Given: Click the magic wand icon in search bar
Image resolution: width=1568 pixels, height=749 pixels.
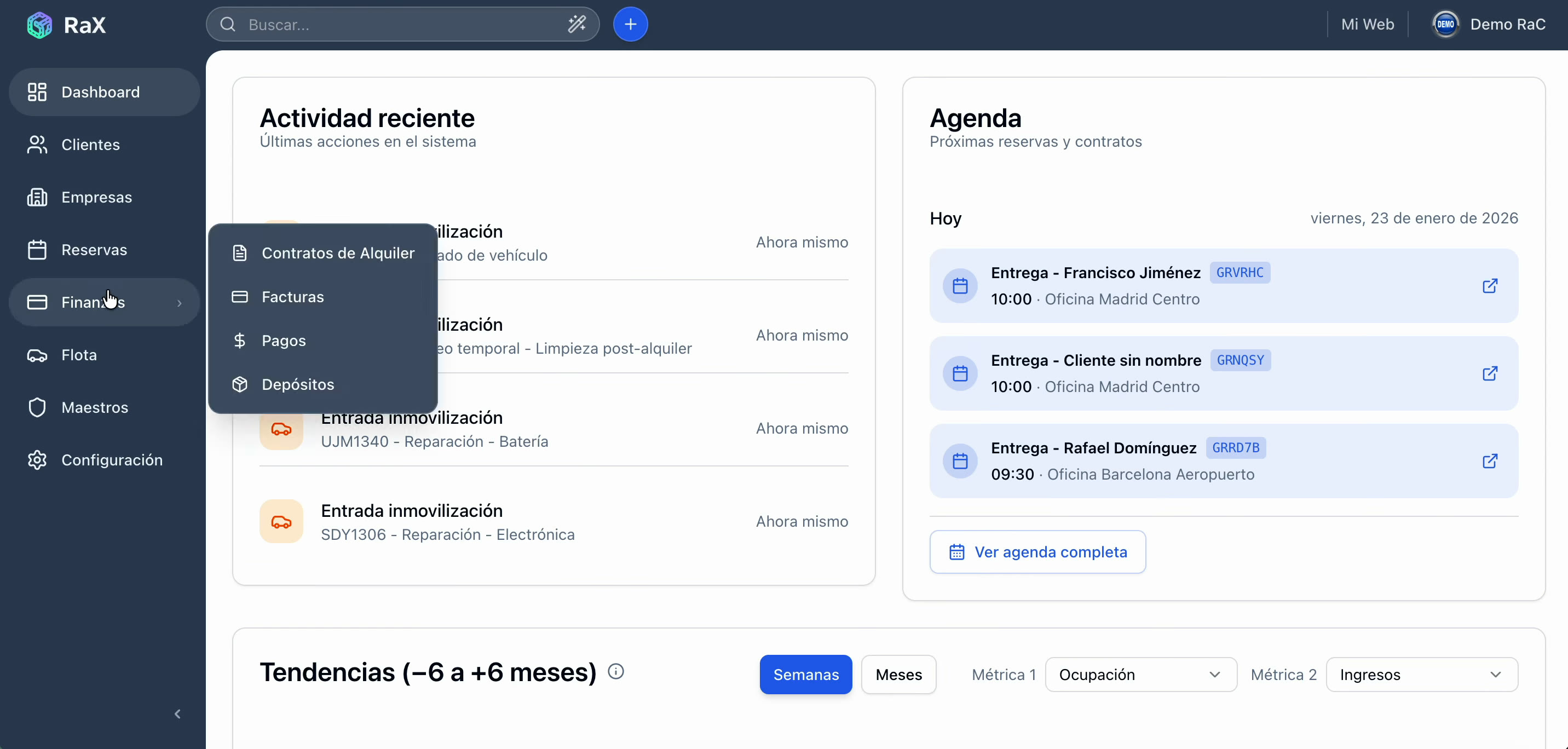Looking at the screenshot, I should click(x=576, y=24).
